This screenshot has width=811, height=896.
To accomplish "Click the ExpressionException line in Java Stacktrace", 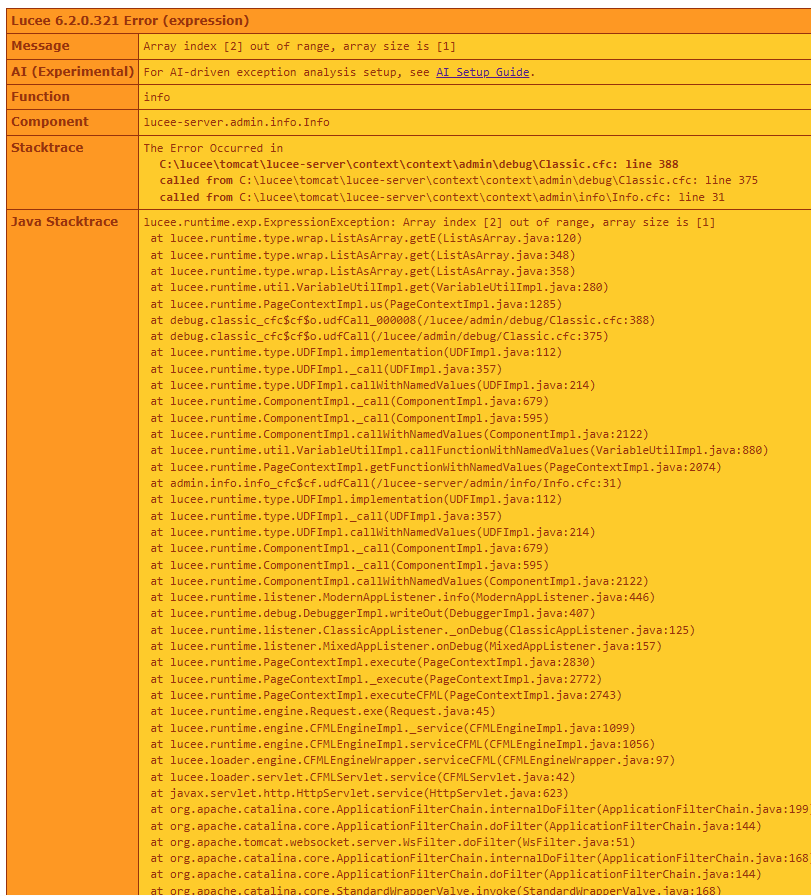I will 429,222.
